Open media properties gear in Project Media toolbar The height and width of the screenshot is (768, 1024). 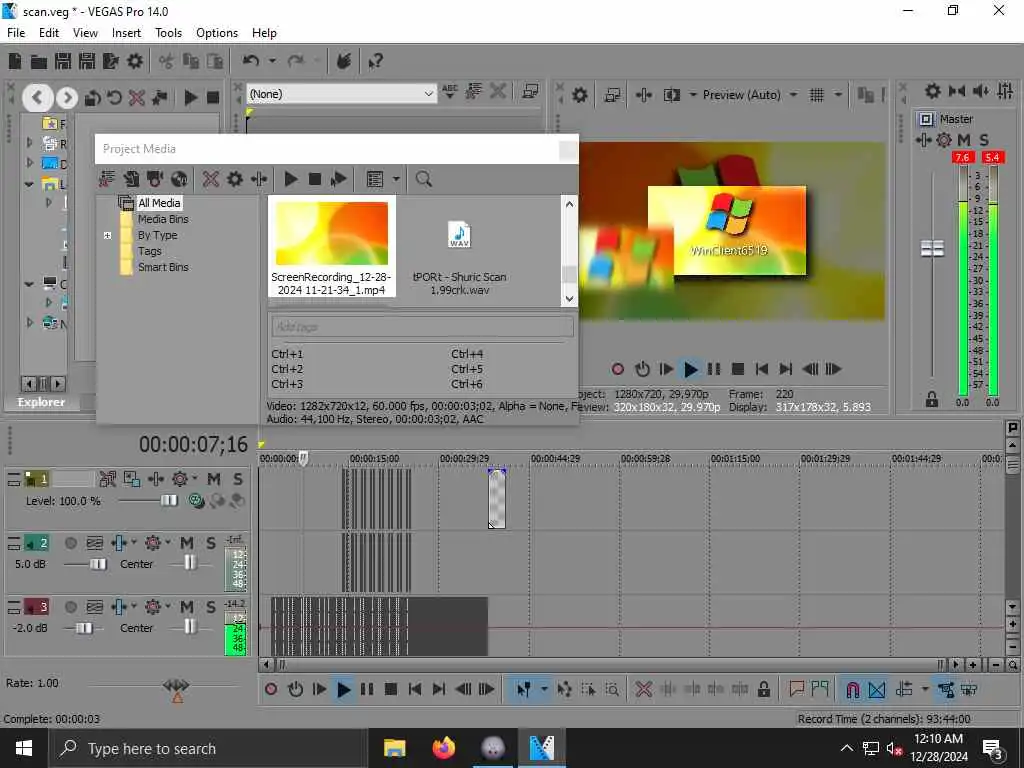[x=234, y=179]
